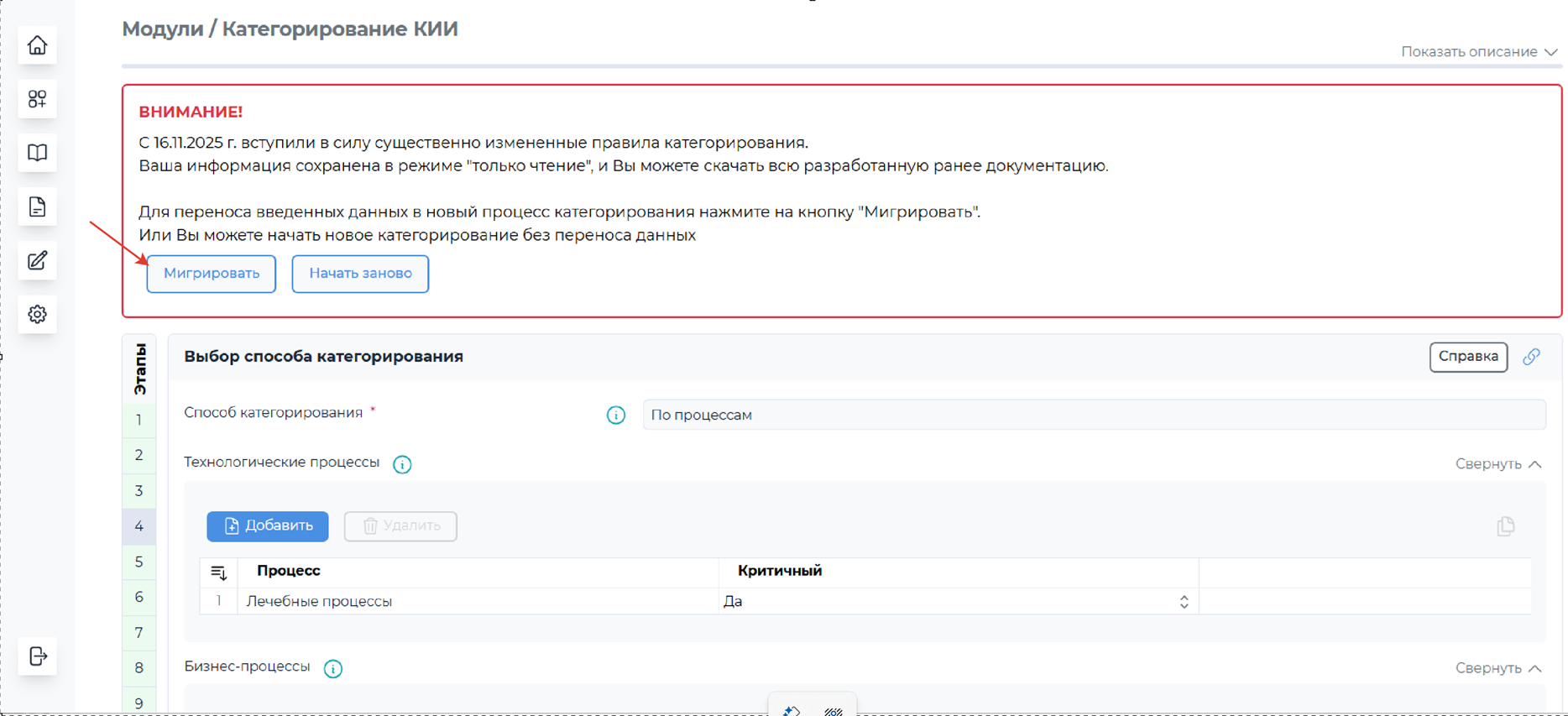Viewport: 1568px width, 716px height.
Task: Click the link icon next to Справка
Action: [x=1532, y=357]
